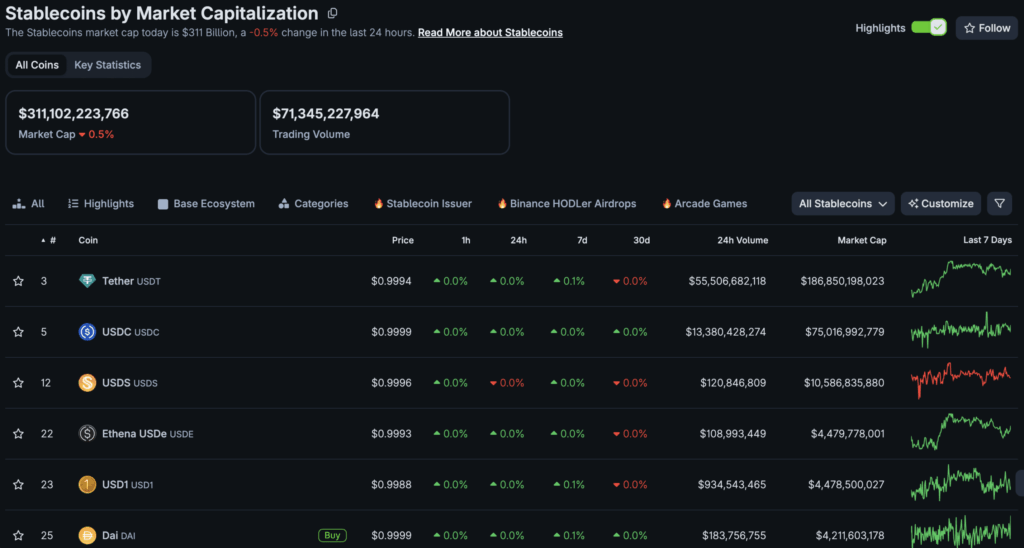Click USD1 price $0.9988
Screen dimensions: 1024x548
[x=391, y=485]
